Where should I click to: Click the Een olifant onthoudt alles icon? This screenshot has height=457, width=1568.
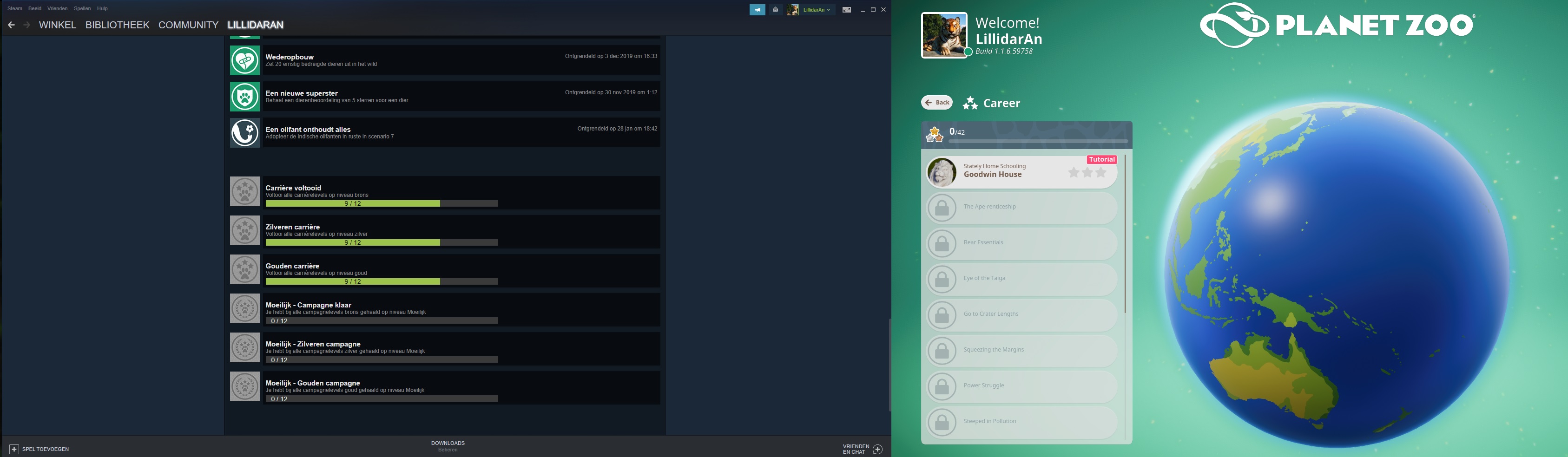[245, 133]
